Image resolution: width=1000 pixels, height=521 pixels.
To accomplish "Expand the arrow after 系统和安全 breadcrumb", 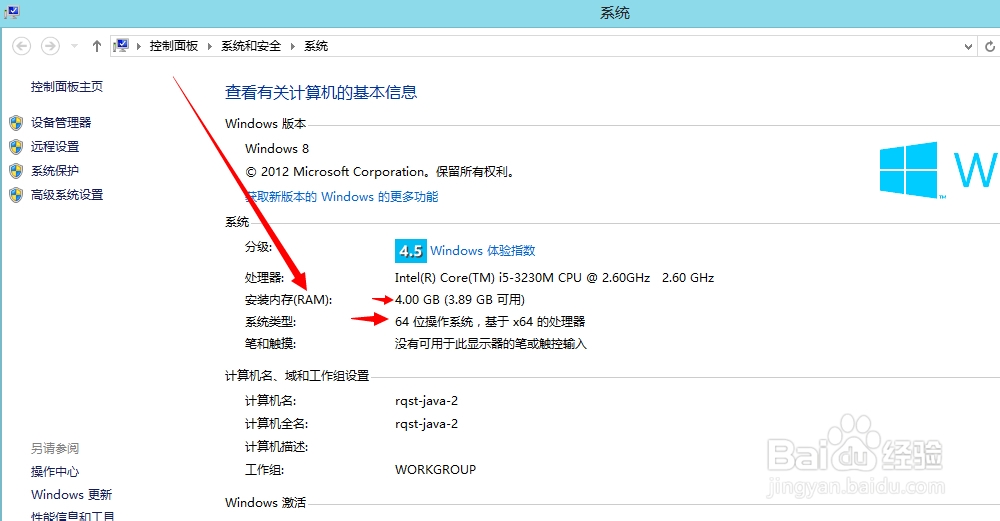I will pyautogui.click(x=292, y=46).
